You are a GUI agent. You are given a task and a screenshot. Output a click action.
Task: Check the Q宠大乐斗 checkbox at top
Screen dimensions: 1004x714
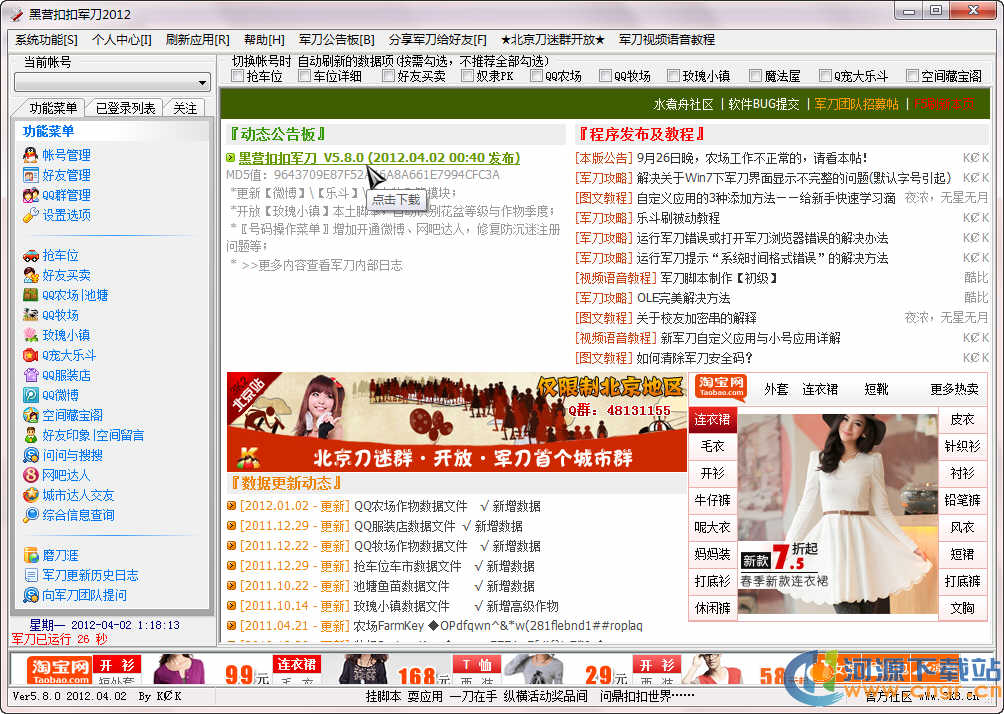[x=825, y=76]
